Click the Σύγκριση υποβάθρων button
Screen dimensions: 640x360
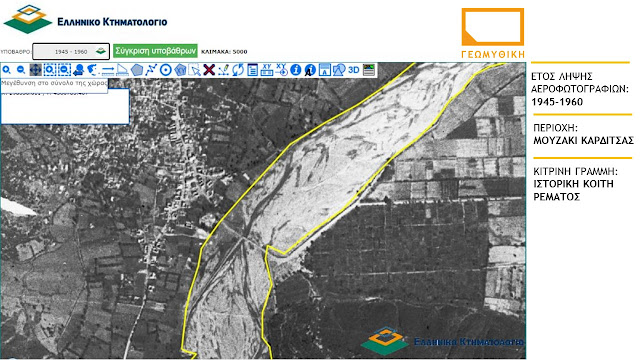coord(155,51)
